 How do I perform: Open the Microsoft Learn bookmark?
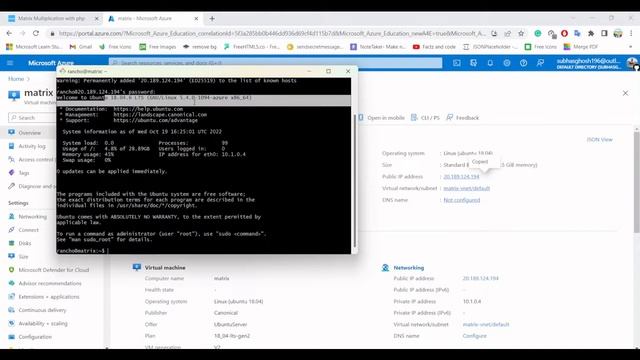click(34, 47)
